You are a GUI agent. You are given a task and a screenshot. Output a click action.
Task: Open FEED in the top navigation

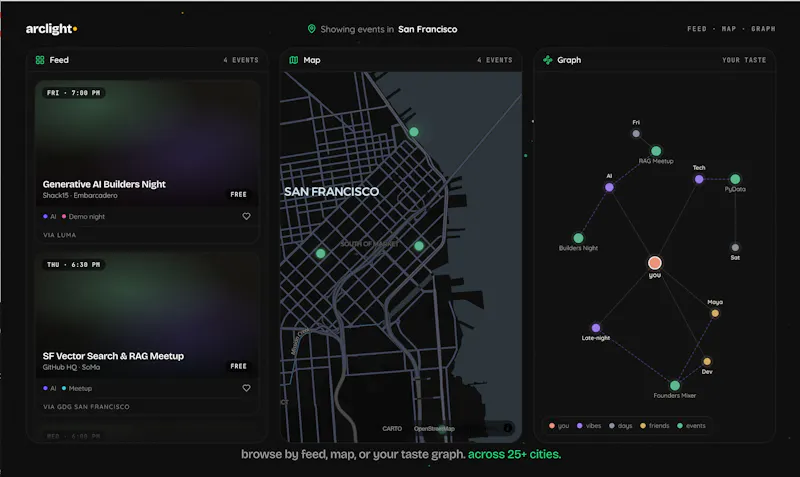(x=696, y=29)
